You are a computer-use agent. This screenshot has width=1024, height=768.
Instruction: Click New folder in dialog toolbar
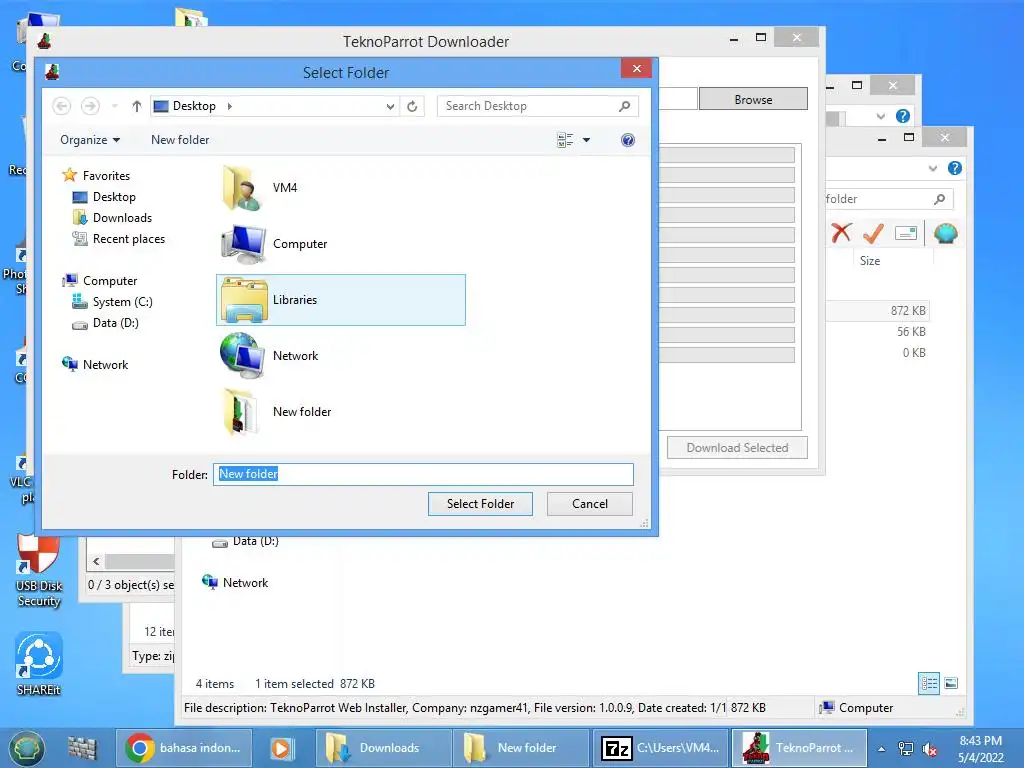(x=180, y=140)
